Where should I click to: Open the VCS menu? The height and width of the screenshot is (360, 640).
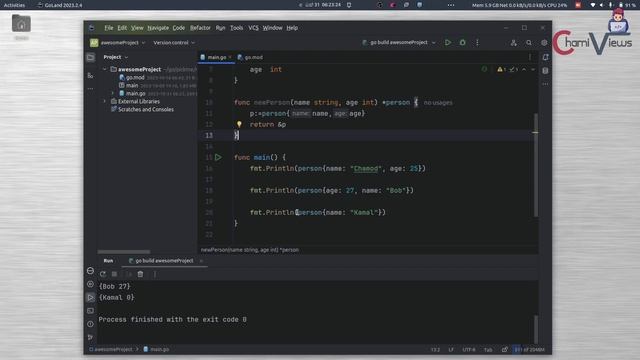pyautogui.click(x=253, y=28)
